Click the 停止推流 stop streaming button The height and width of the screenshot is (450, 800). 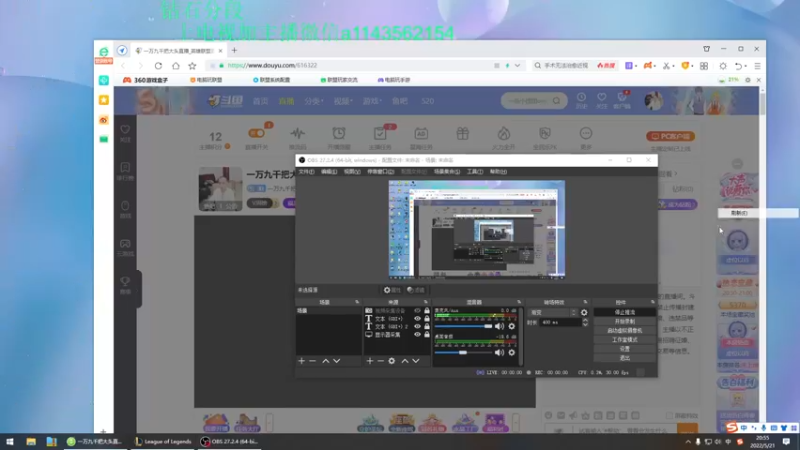[624, 312]
